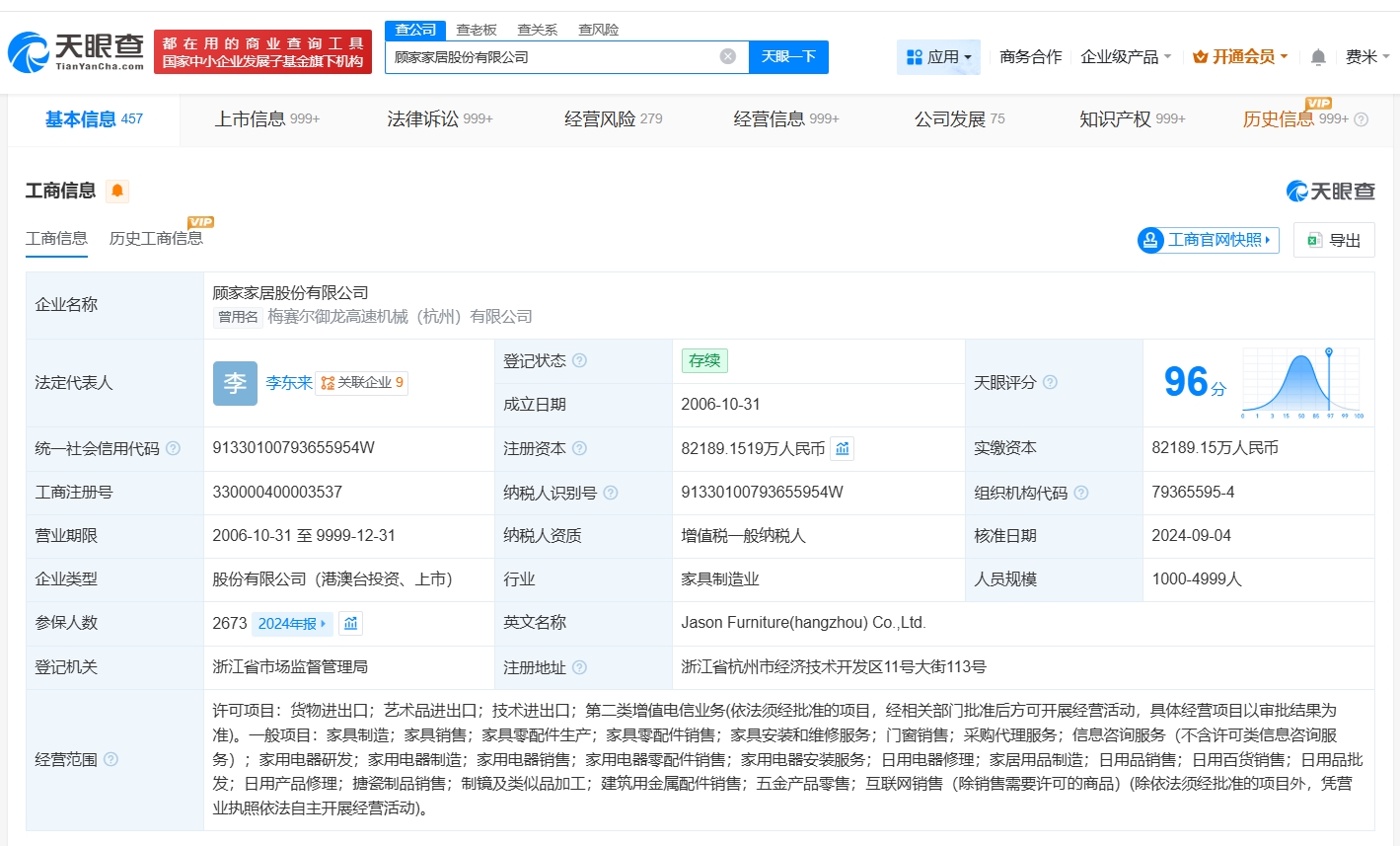Expand the 应用 dropdown menu
1400x846 pixels.
tap(938, 57)
